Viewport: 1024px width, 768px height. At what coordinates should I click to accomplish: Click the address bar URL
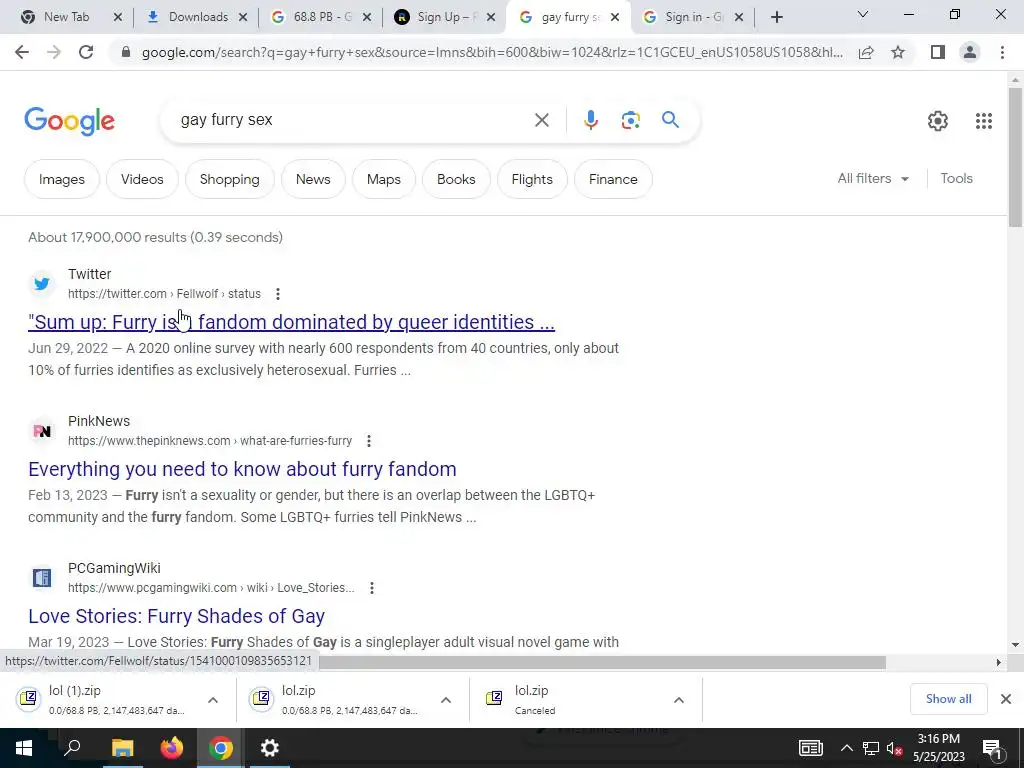pos(492,52)
